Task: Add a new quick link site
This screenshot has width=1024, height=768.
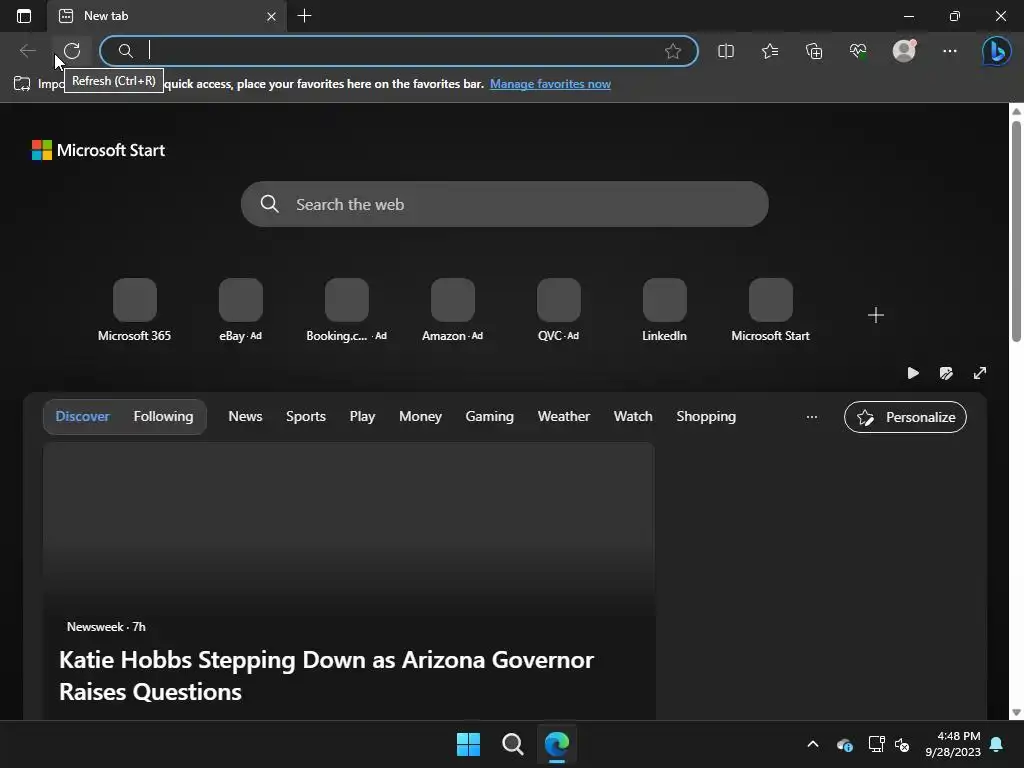Action: click(x=876, y=315)
